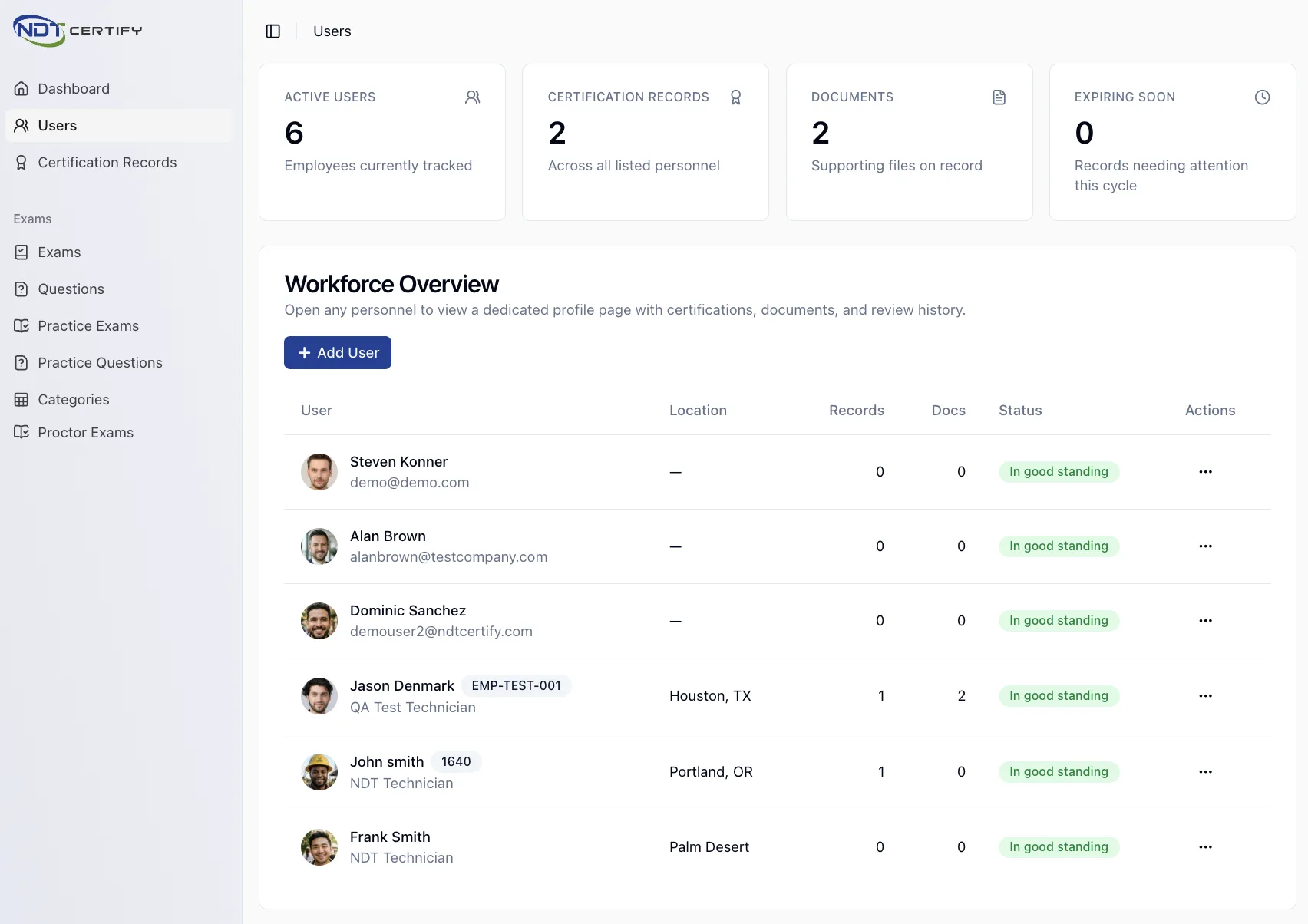The width and height of the screenshot is (1308, 924).
Task: Open Exams page from sidebar
Action: [119, 252]
